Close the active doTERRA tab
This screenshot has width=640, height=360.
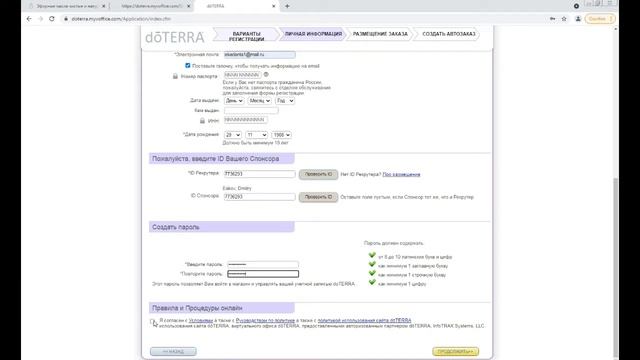coord(273,6)
